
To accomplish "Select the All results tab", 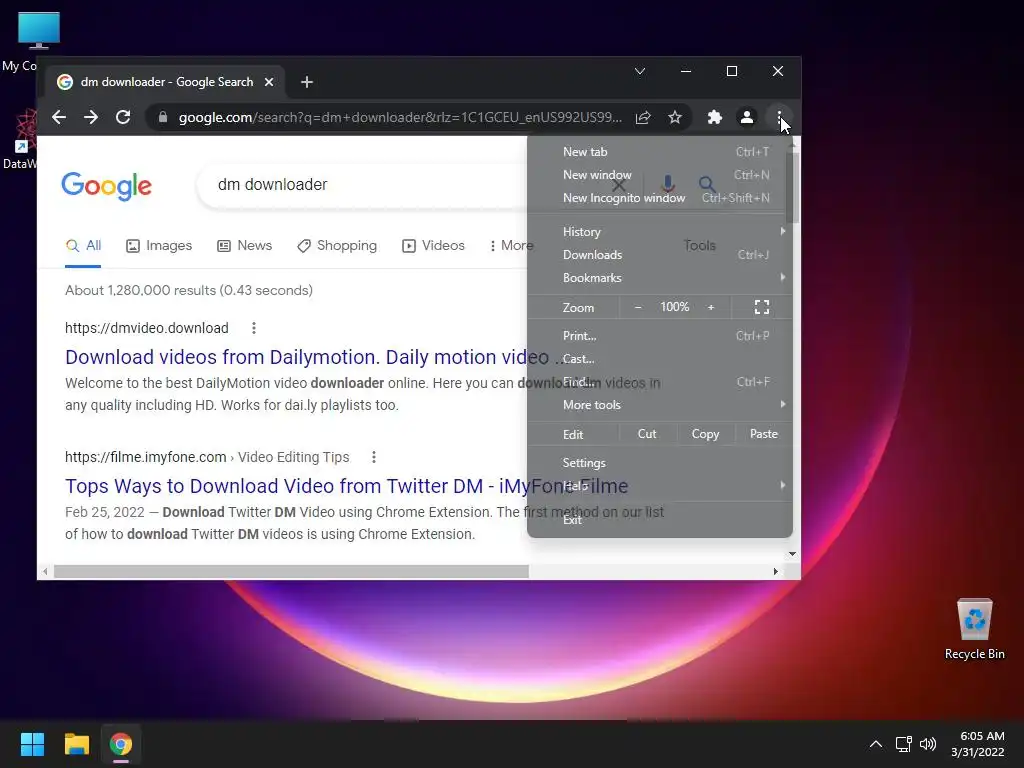I will click(84, 246).
